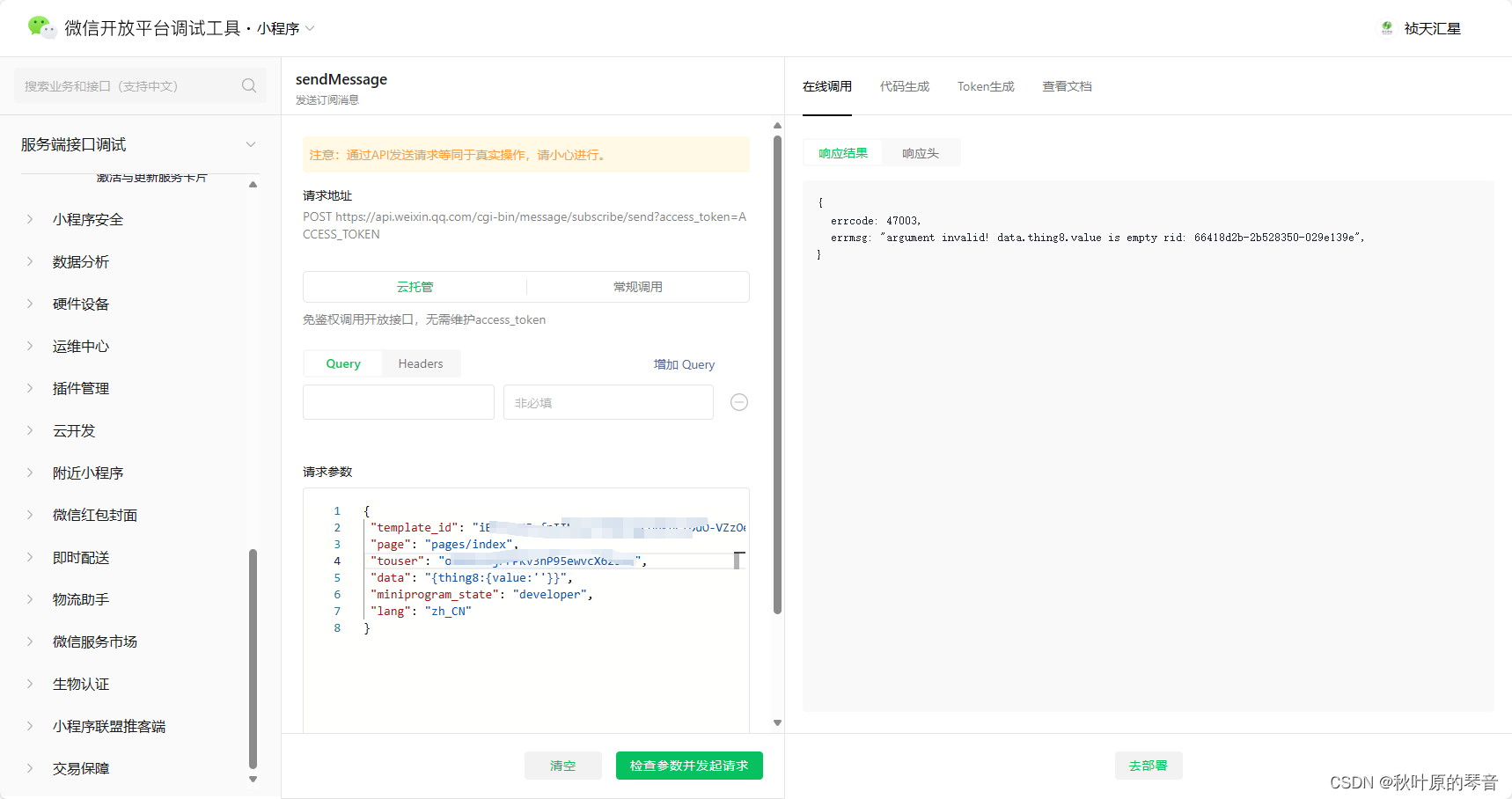This screenshot has width=1512, height=799.
Task: Click the "template_id" line in JSON editor
Action: tap(558, 528)
